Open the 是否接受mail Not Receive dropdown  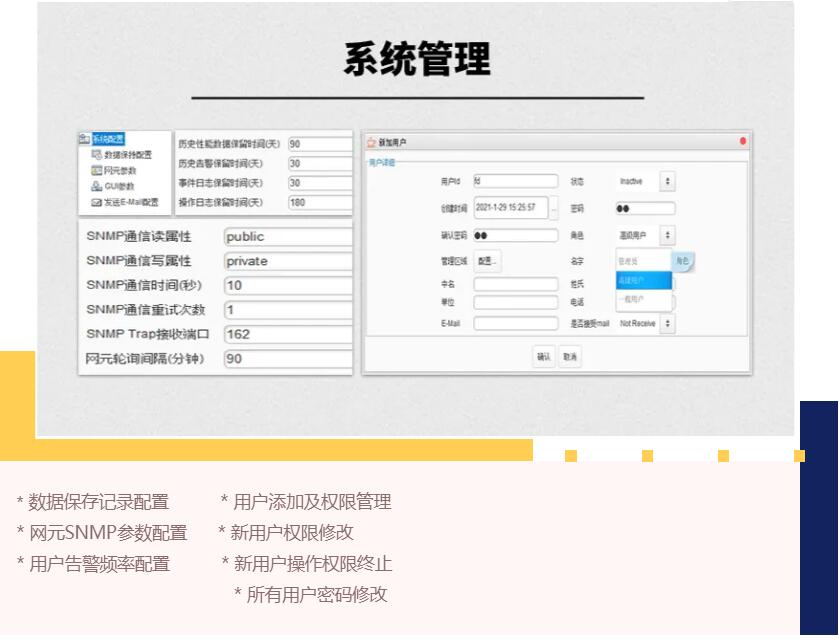(x=667, y=324)
